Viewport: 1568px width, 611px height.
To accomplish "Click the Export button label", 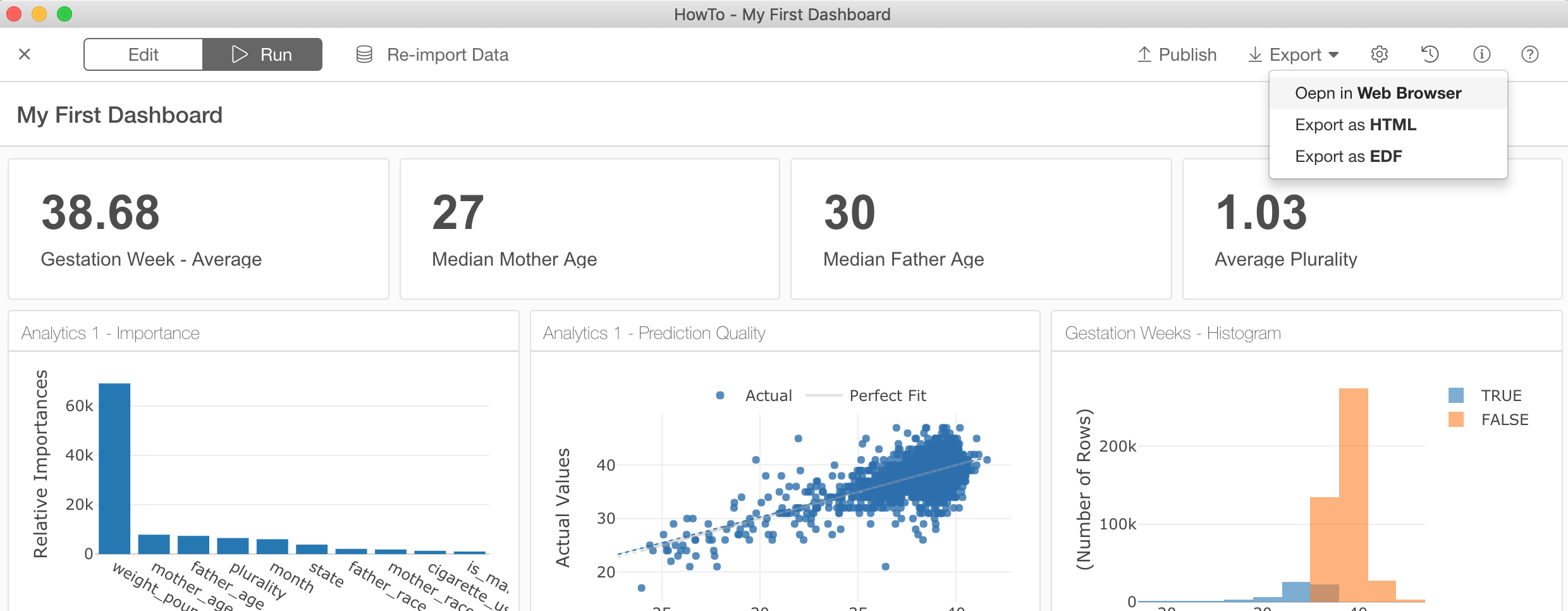I will [1295, 55].
